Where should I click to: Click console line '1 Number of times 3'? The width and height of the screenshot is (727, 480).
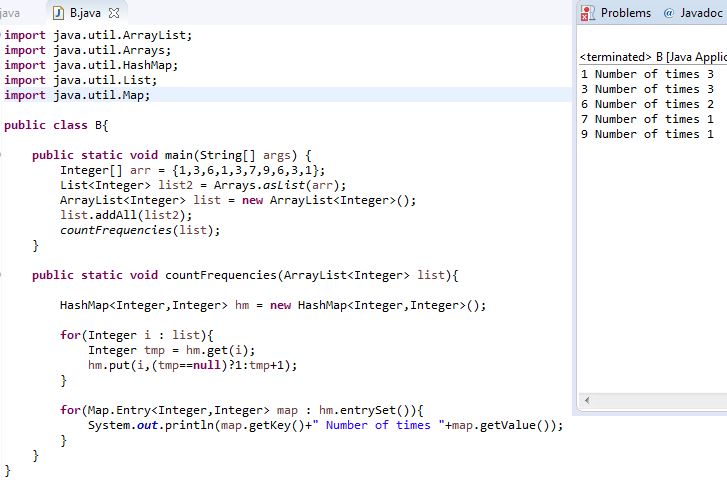647,74
